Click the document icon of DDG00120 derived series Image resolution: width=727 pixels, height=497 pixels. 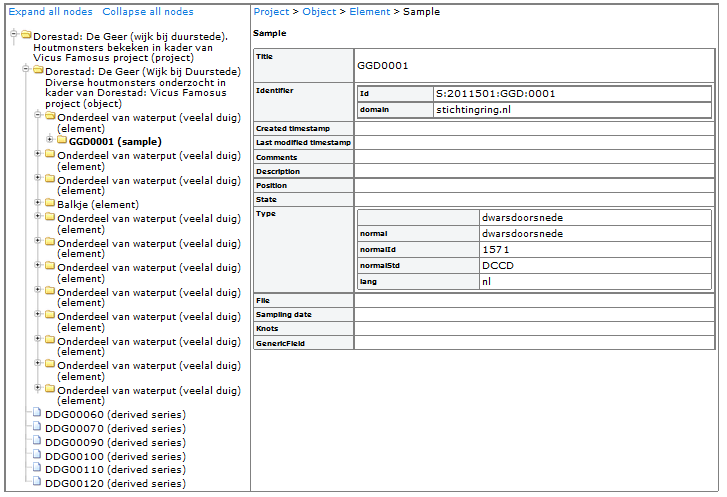tap(37, 481)
